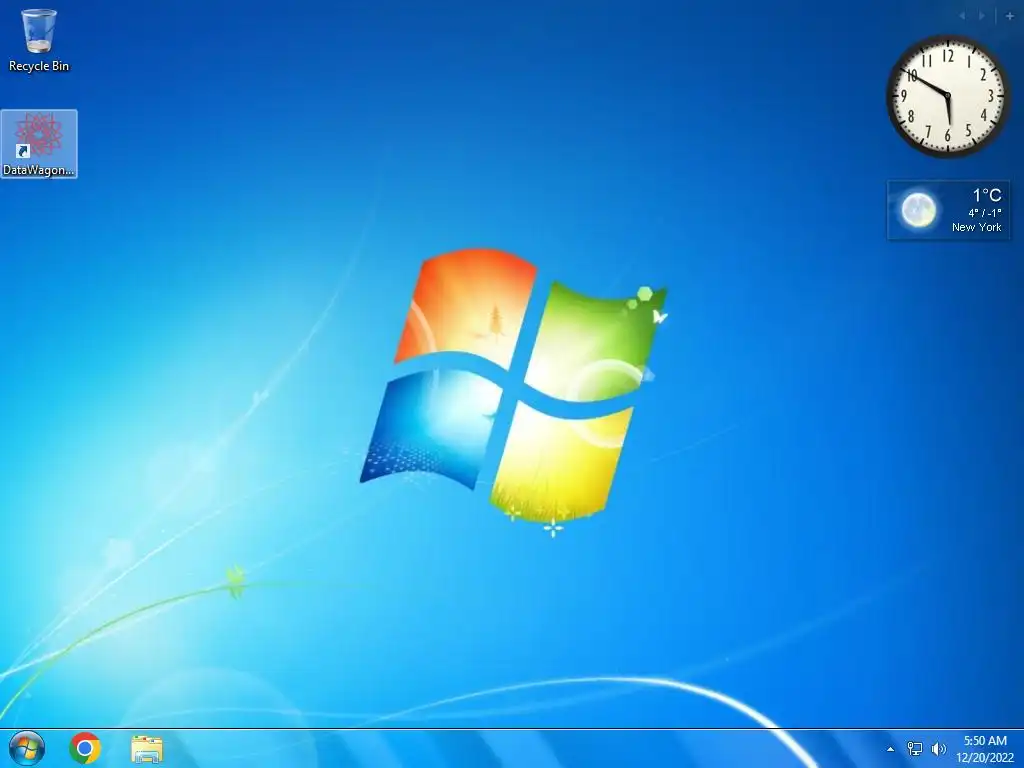Open the volume speaker tray icon
Viewport: 1024px width, 768px height.
point(938,749)
